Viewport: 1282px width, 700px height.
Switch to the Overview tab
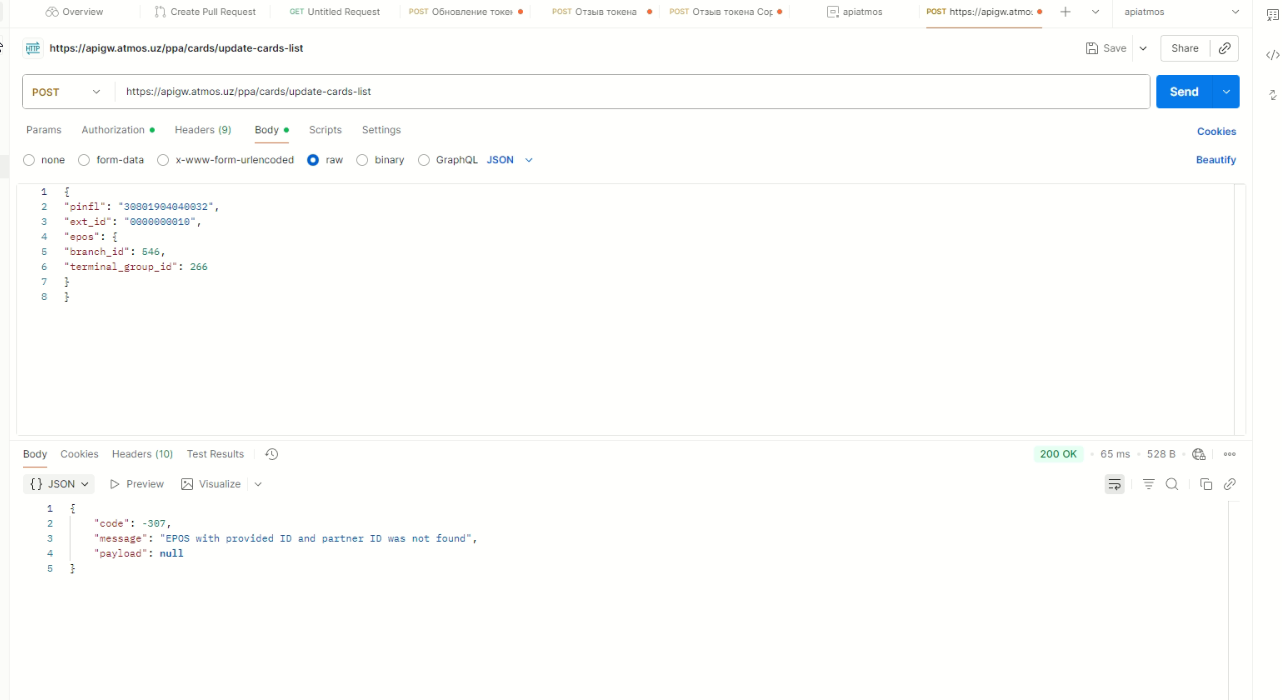pyautogui.click(x=75, y=12)
